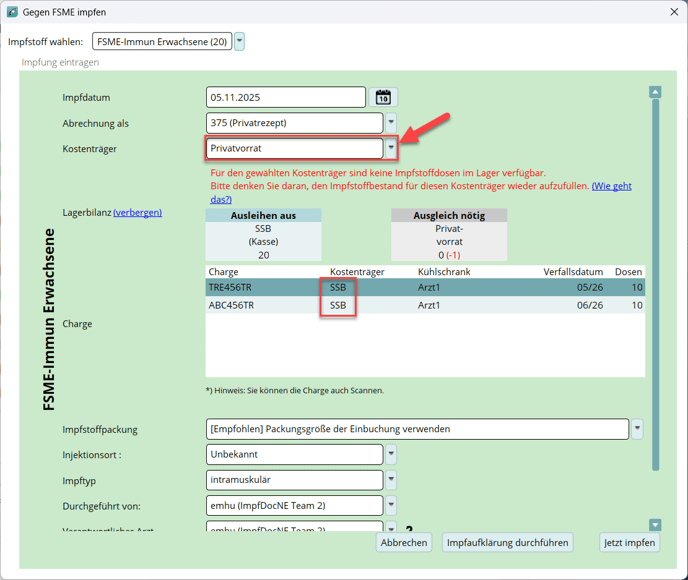Image resolution: width=688 pixels, height=580 pixels.
Task: Close the Gegen FSME impfen dialog
Action: pos(673,12)
